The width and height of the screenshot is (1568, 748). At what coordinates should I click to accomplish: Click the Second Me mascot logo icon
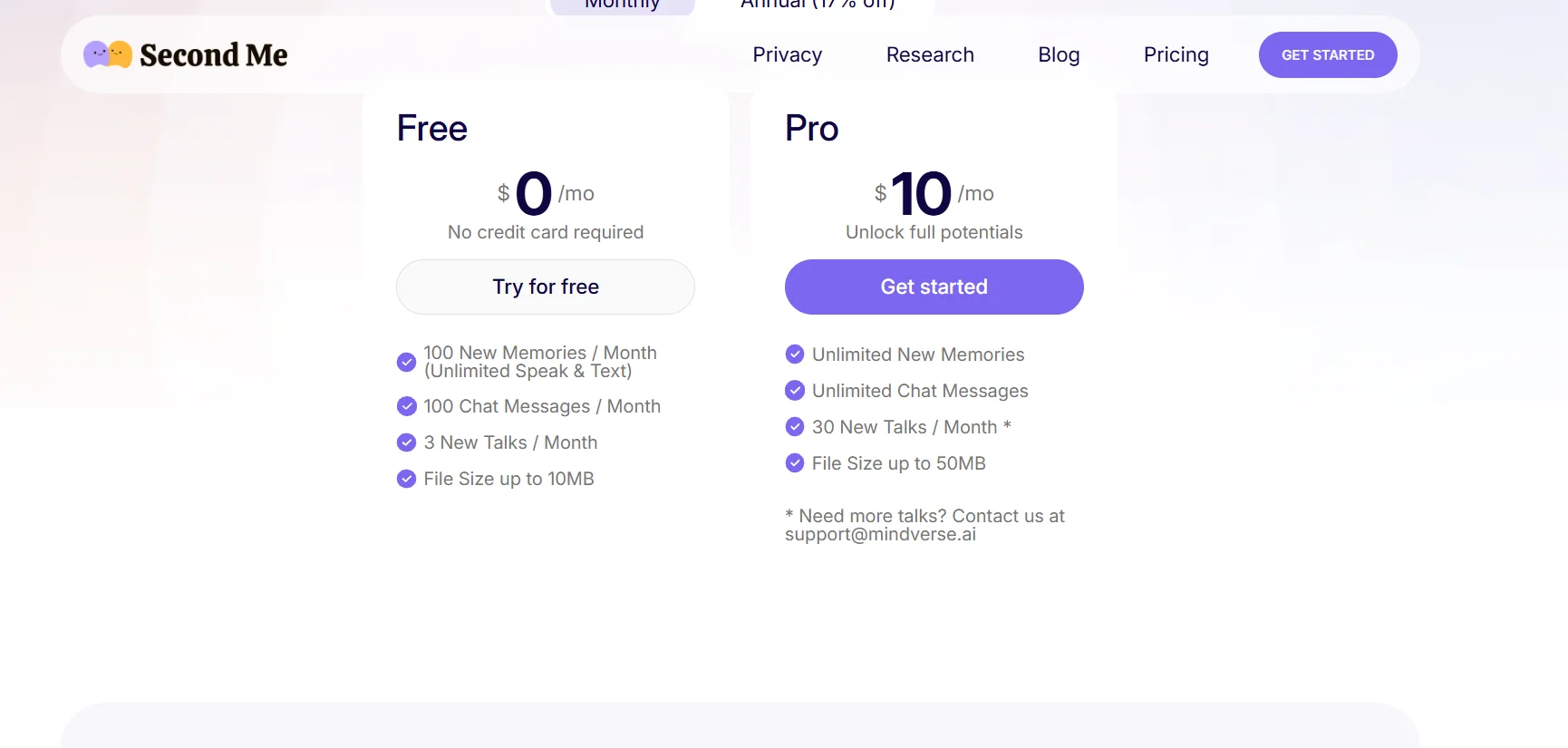click(x=108, y=55)
